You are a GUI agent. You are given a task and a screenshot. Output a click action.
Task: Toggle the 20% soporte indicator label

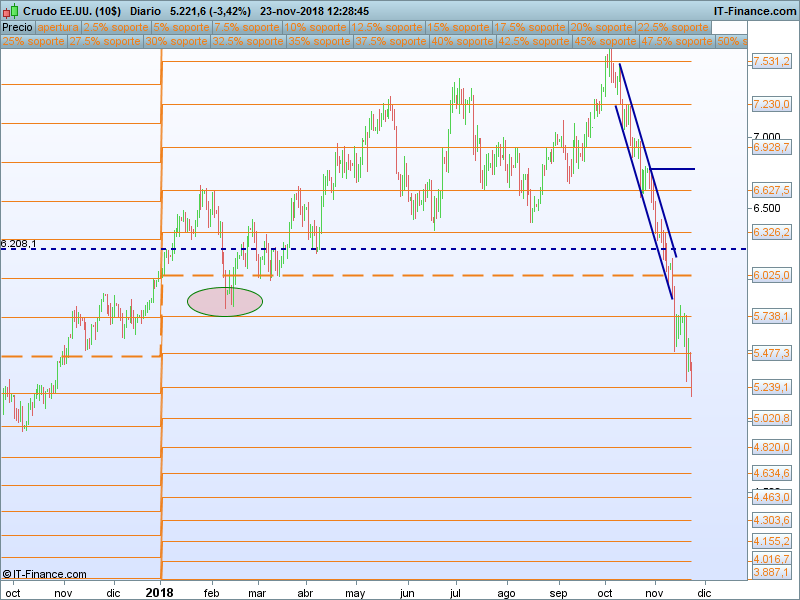tap(602, 27)
